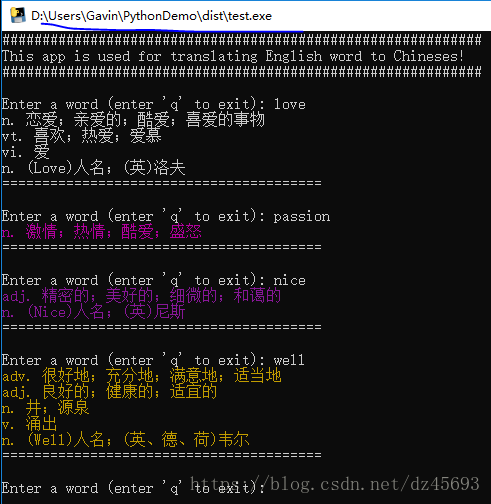Click the second row of hash symbols
This screenshot has height=504, width=491.
pos(242,72)
